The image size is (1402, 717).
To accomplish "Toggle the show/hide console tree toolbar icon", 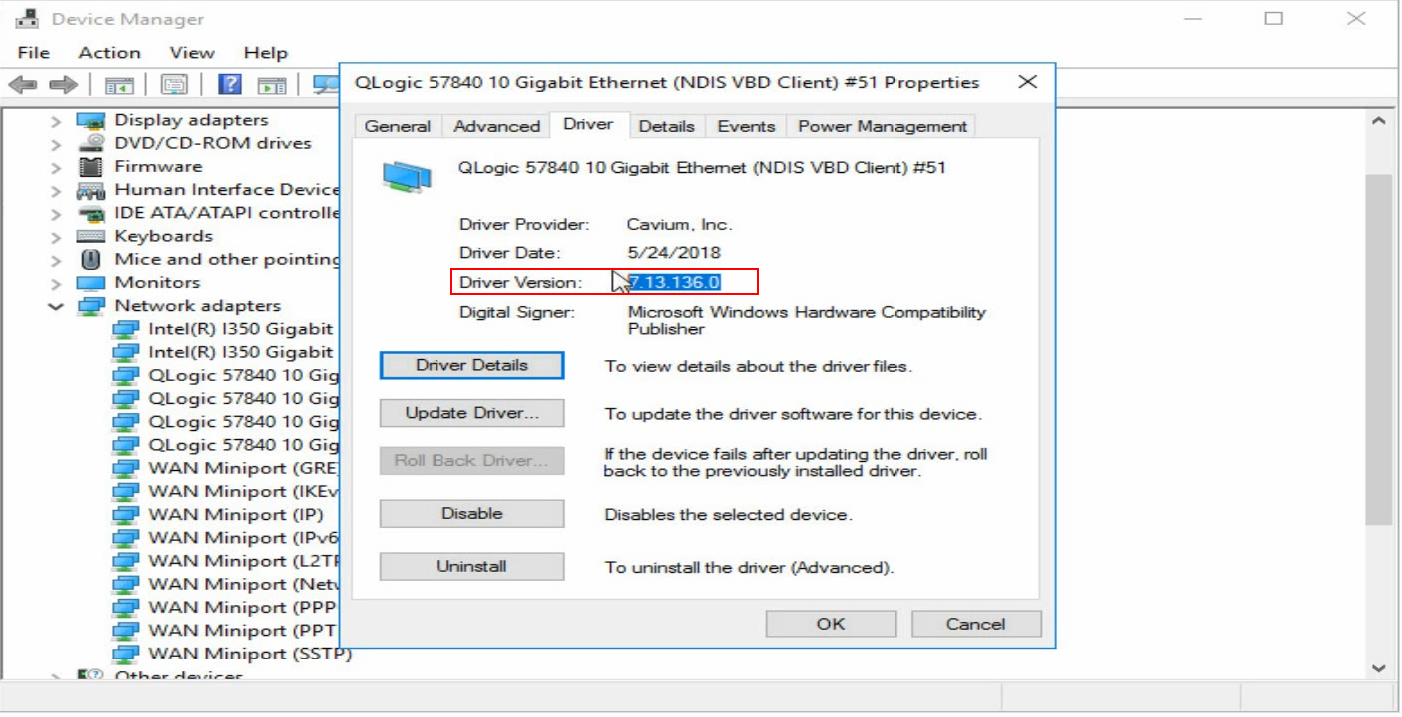I will coord(119,85).
